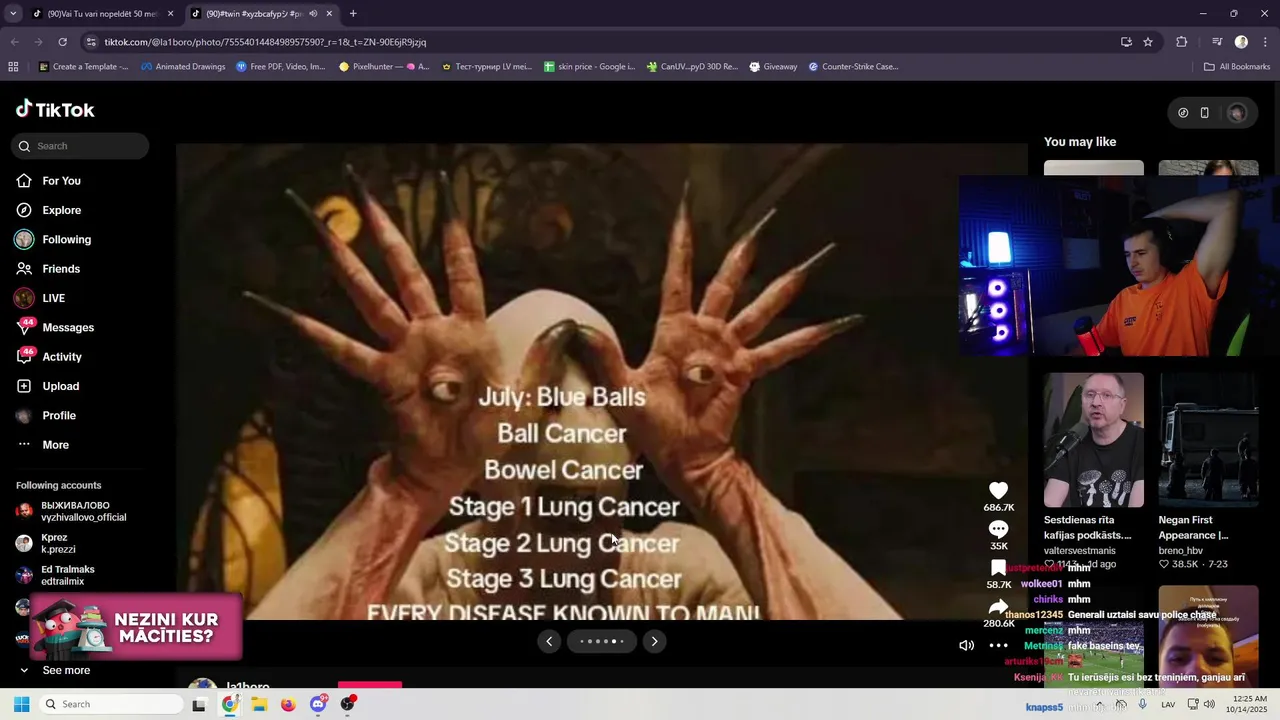Go back in browser history
1280x720 pixels.
14,42
